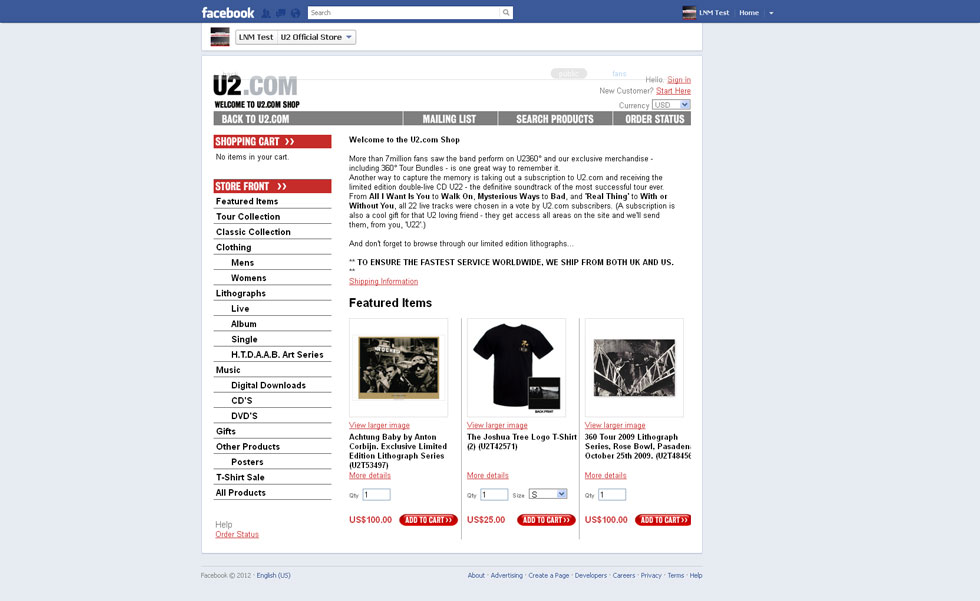Viewport: 980px width, 601px height.
Task: Click the Sign in link
Action: [679, 79]
